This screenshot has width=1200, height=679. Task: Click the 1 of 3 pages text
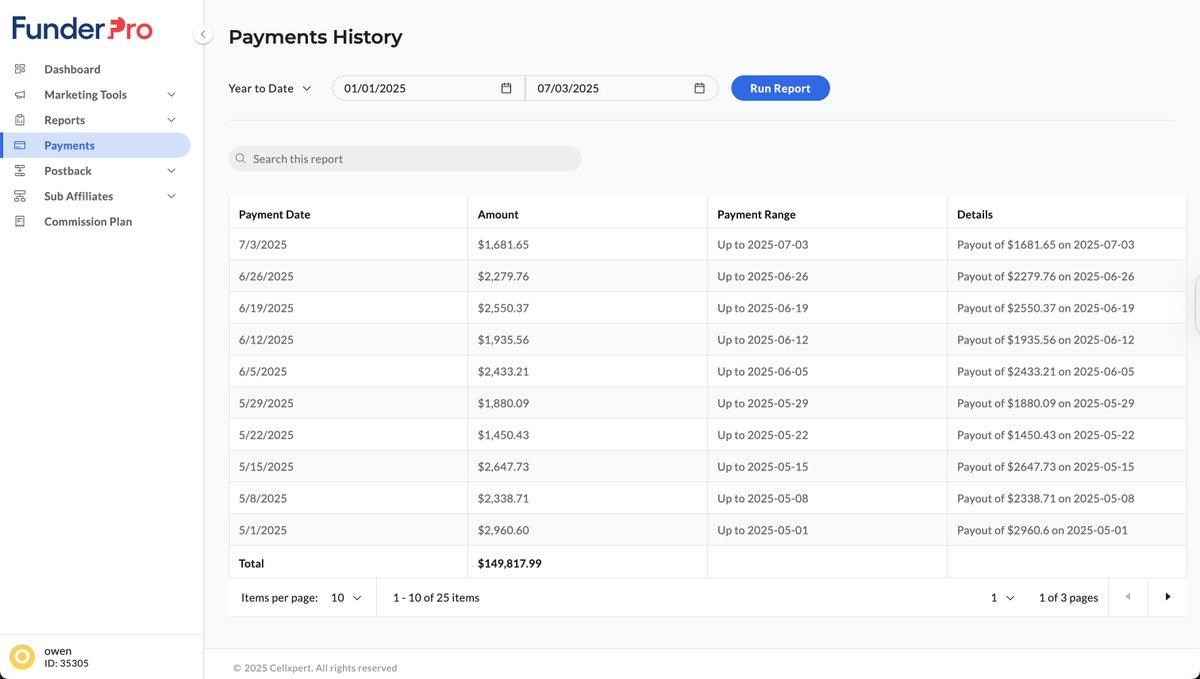click(1068, 597)
